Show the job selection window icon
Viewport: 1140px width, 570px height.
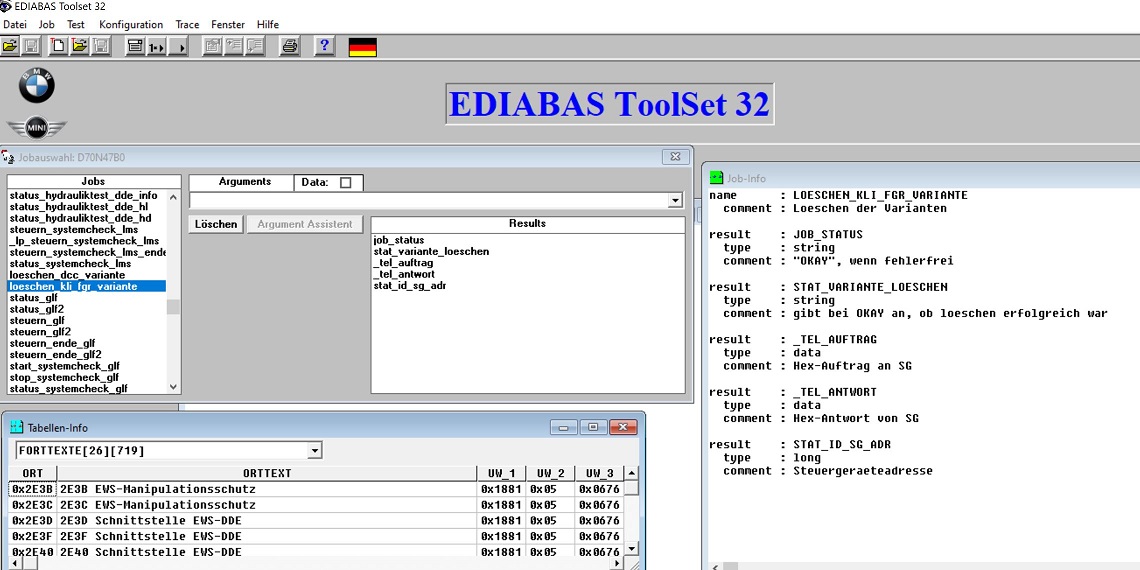click(135, 47)
